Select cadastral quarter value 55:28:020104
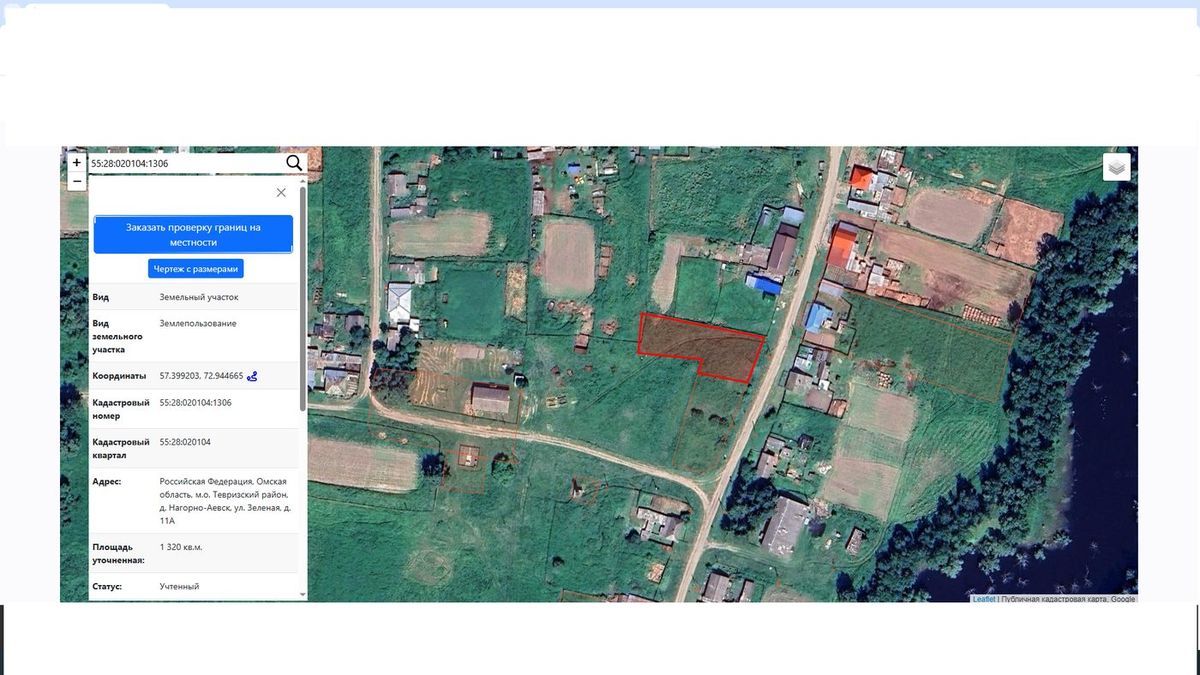1200x675 pixels. [x=185, y=441]
